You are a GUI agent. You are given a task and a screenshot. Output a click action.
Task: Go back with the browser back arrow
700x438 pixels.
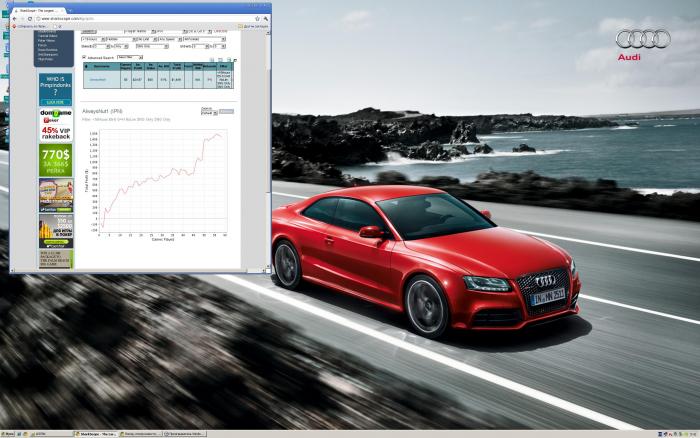(x=14, y=19)
